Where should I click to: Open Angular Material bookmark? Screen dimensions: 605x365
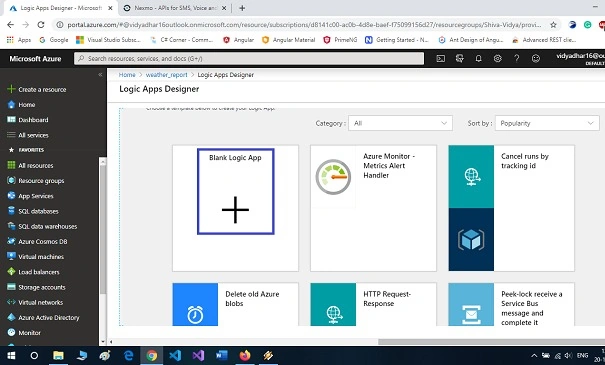(288, 40)
